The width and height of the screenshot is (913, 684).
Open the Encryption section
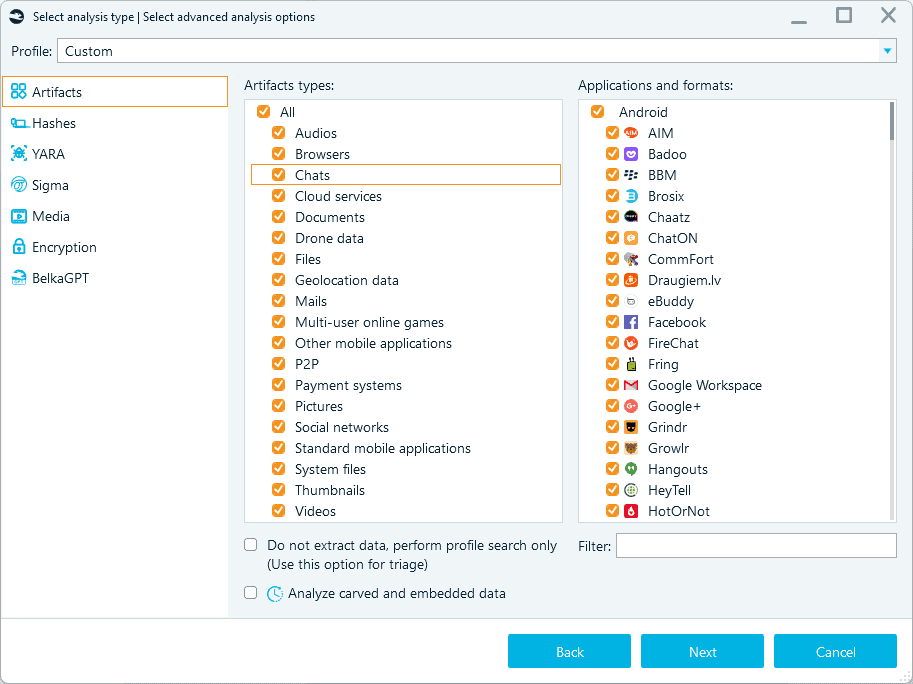click(115, 247)
